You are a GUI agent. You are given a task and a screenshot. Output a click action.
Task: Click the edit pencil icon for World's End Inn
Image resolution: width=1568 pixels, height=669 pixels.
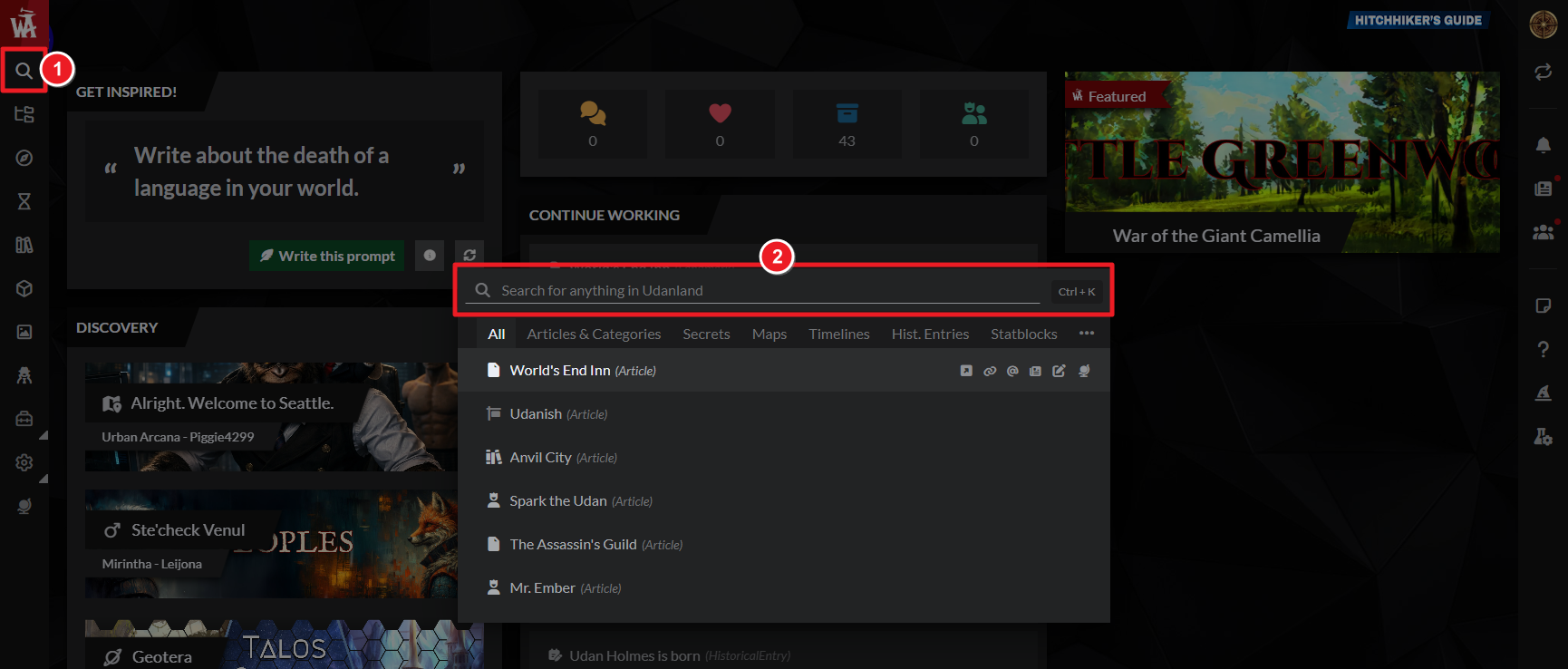[1059, 371]
